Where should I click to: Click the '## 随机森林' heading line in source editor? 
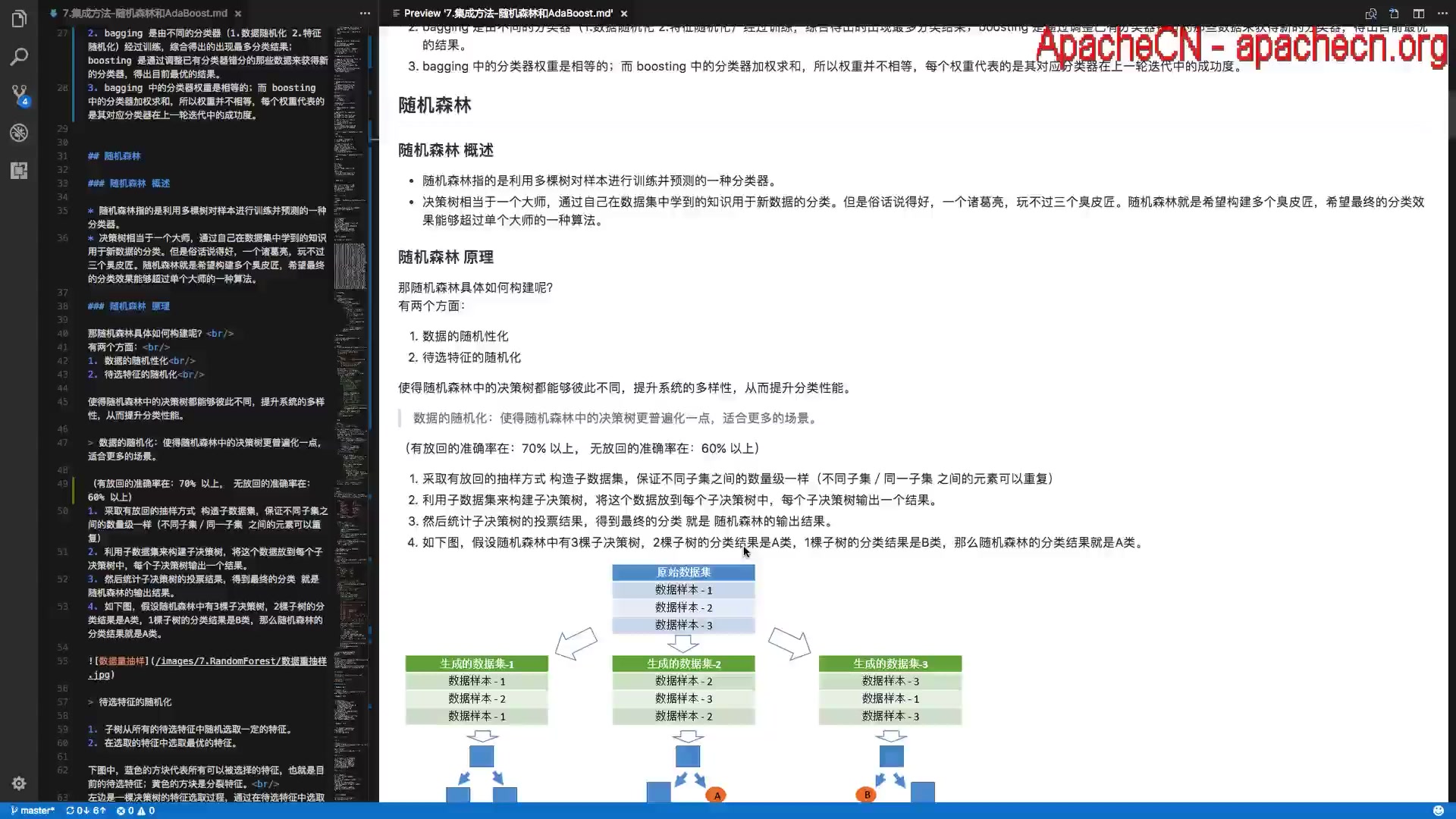coord(115,156)
